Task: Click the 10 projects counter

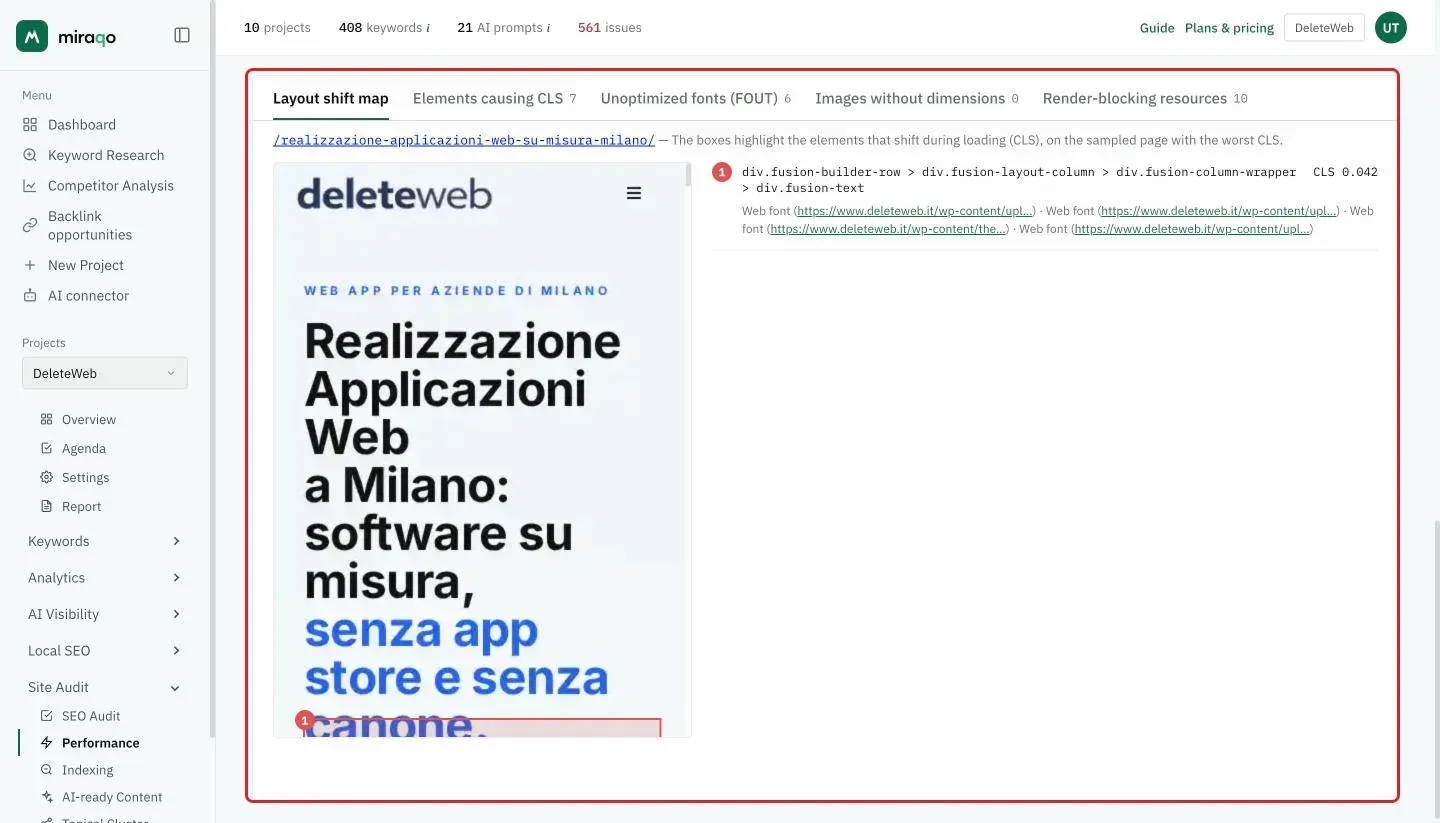Action: point(277,28)
